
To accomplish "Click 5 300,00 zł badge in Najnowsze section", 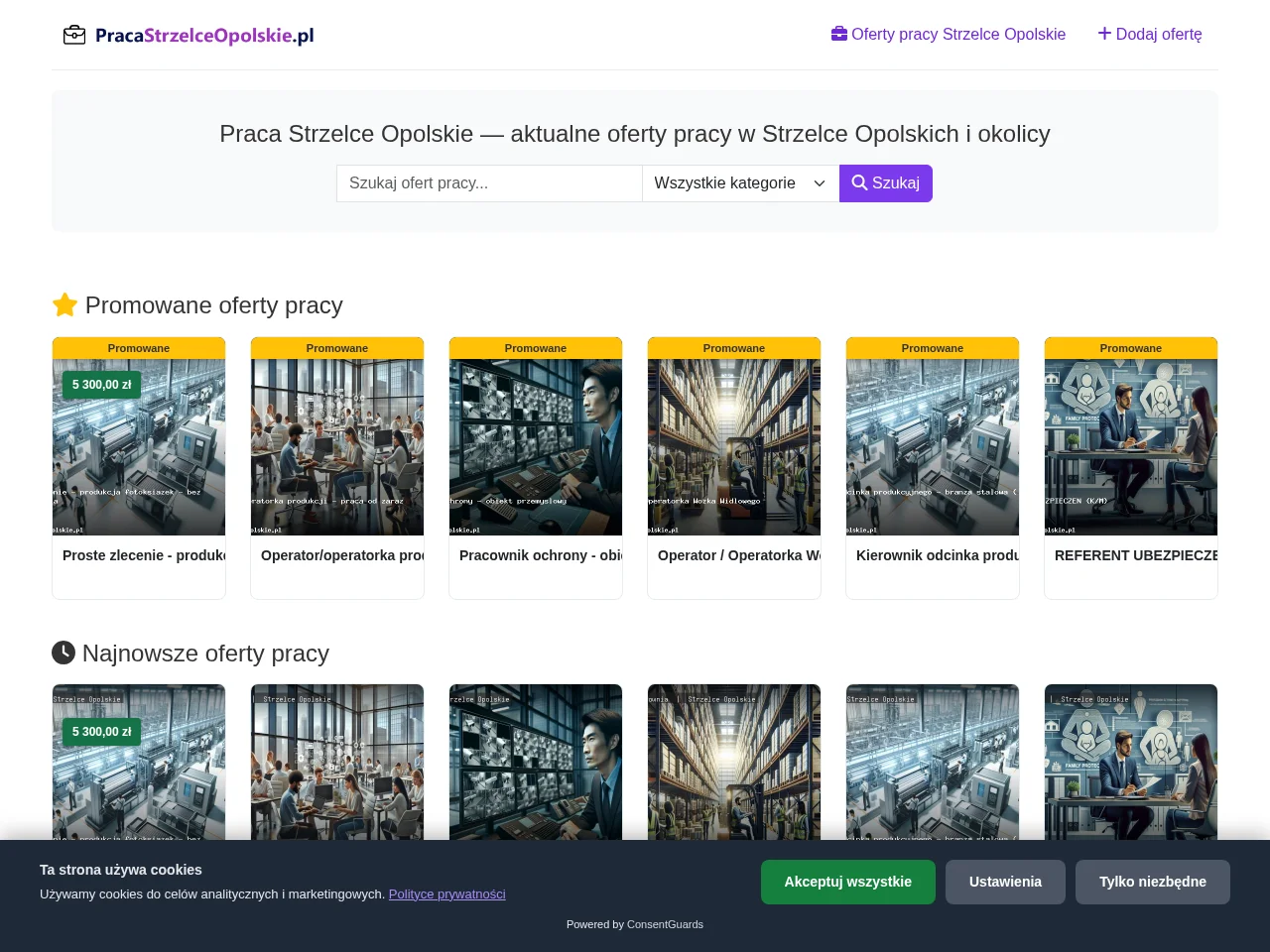I will pyautogui.click(x=101, y=732).
